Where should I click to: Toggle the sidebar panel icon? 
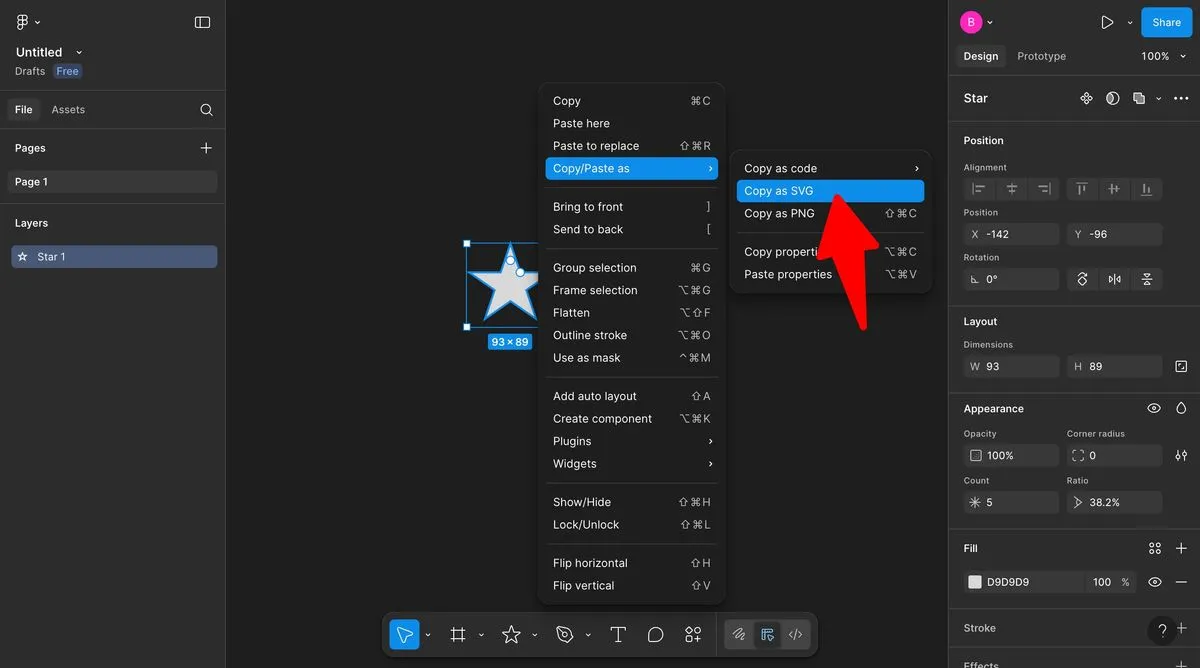pyautogui.click(x=202, y=22)
